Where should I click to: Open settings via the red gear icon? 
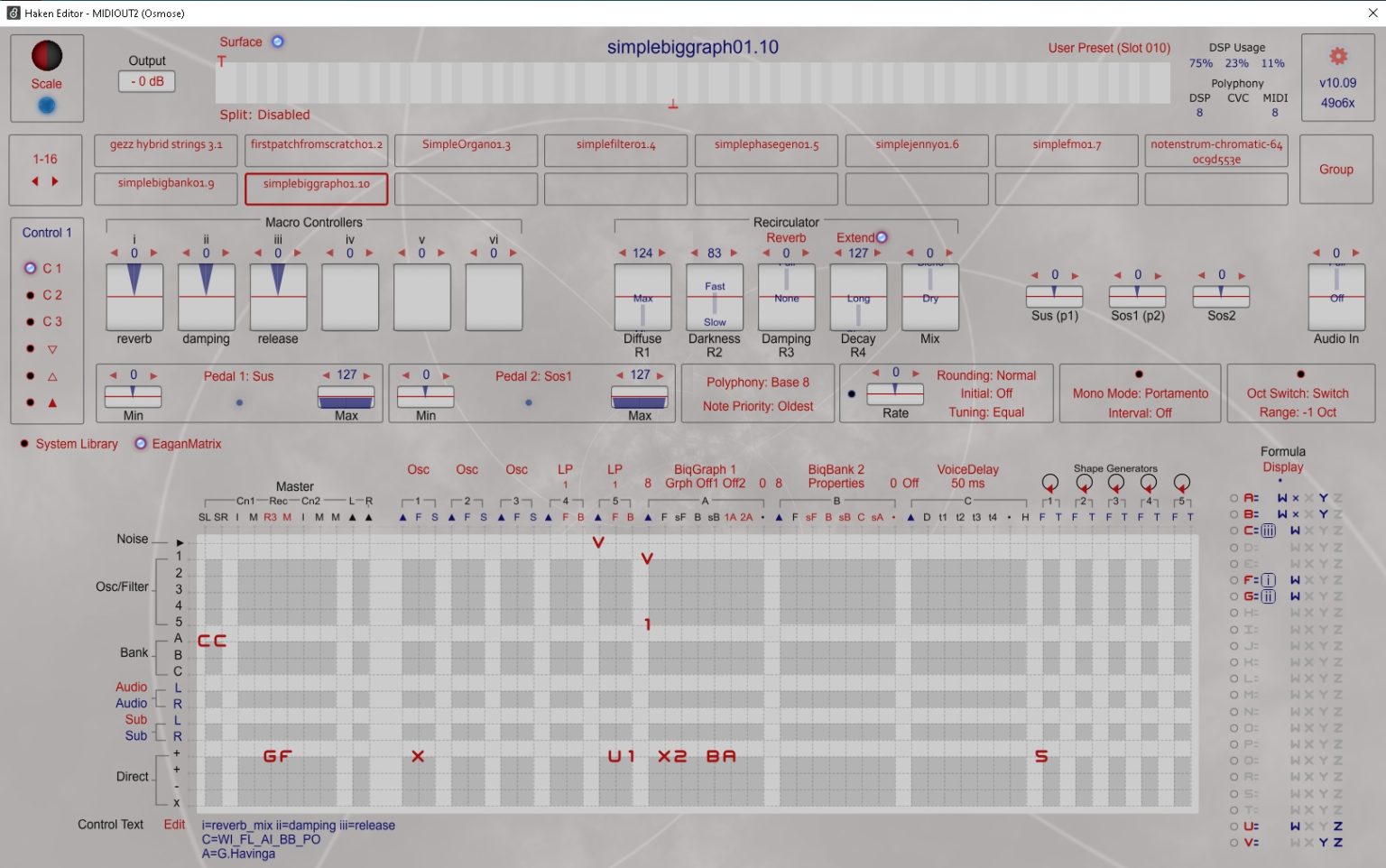1338,56
